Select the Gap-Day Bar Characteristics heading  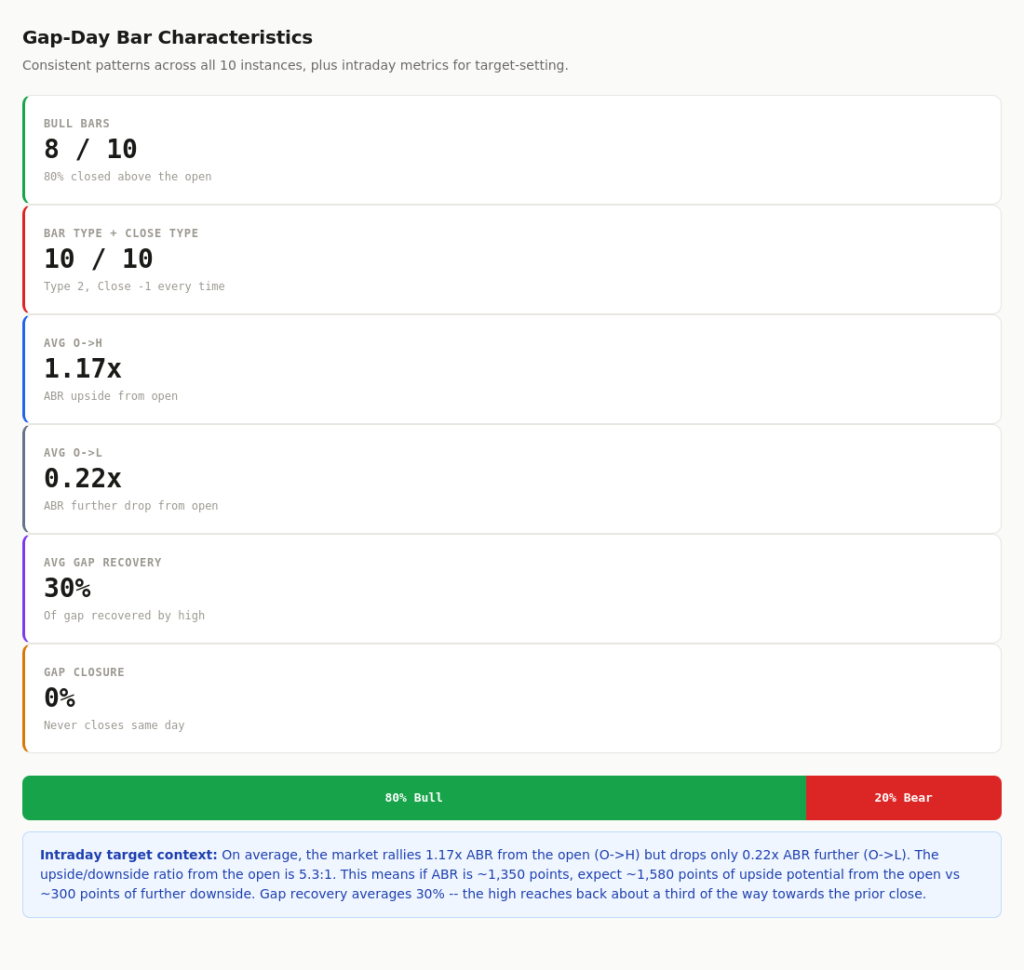pyautogui.click(x=167, y=37)
